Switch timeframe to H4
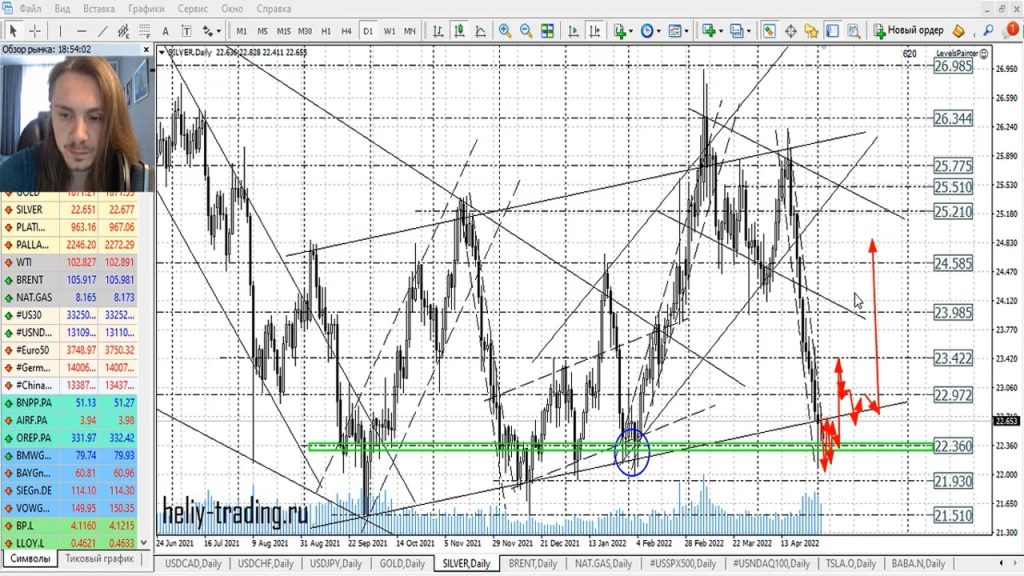 [346, 31]
